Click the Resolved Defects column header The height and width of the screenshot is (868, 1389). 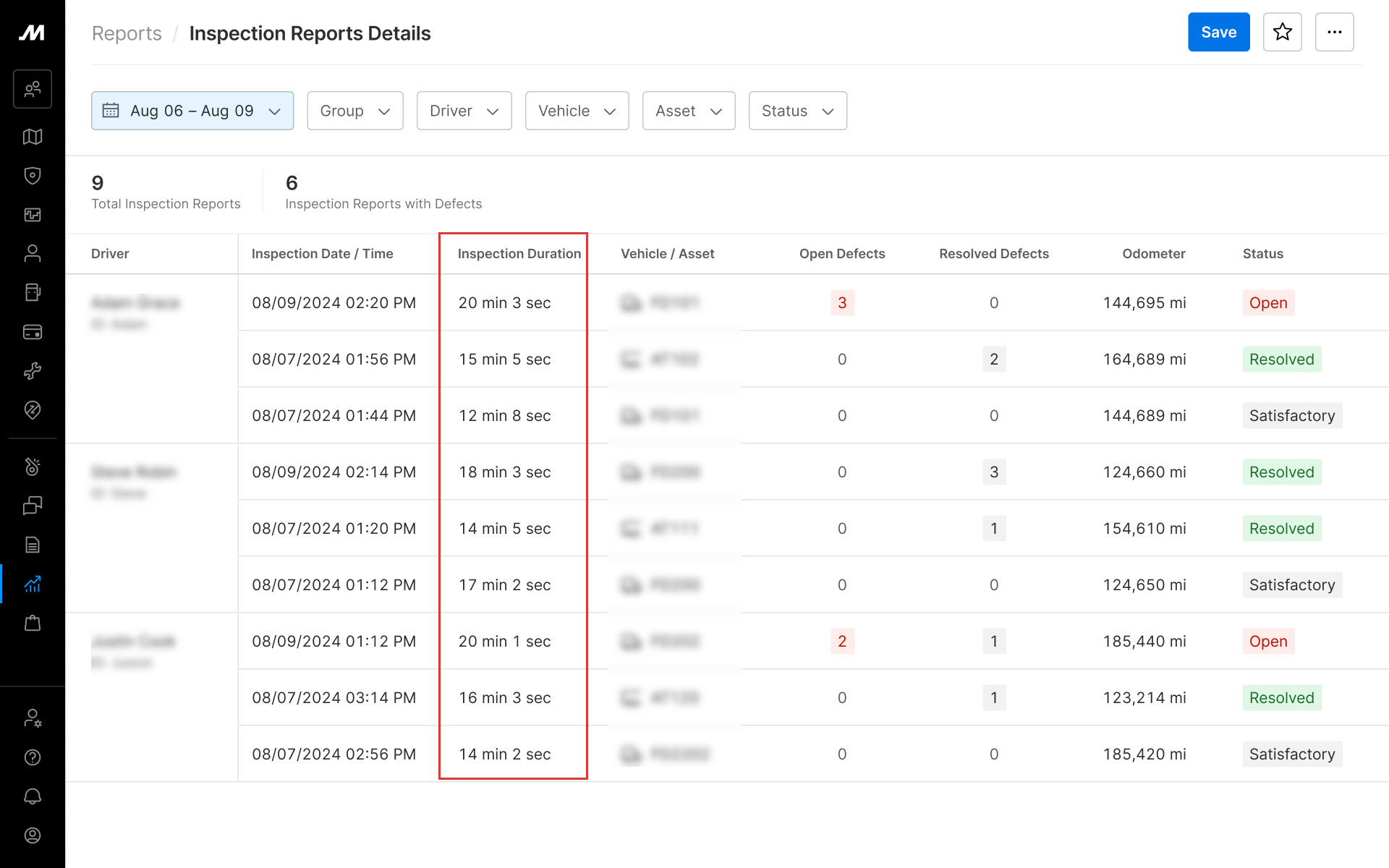[x=994, y=254]
